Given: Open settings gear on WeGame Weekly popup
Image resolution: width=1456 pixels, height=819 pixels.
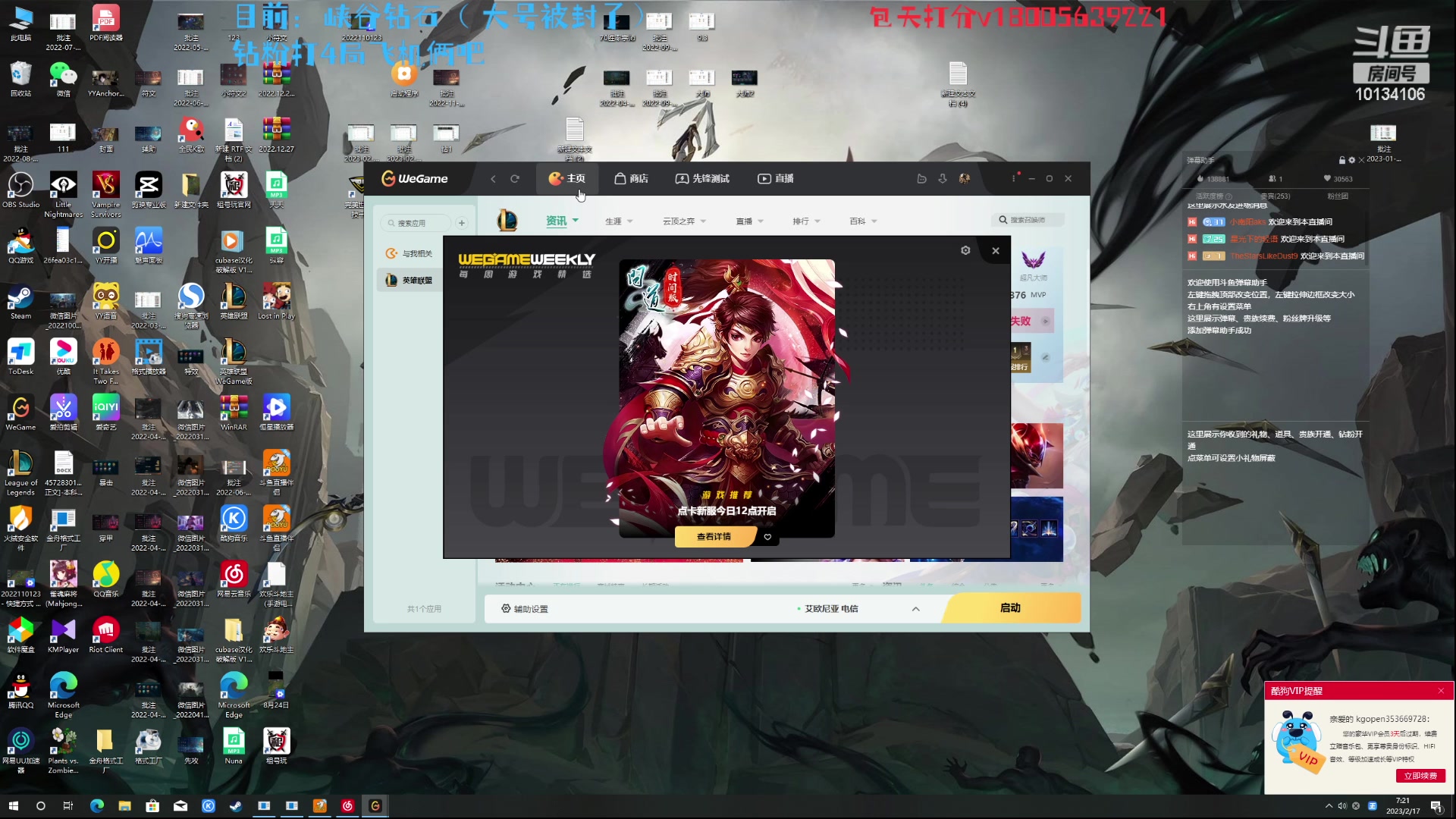Looking at the screenshot, I should tap(965, 250).
